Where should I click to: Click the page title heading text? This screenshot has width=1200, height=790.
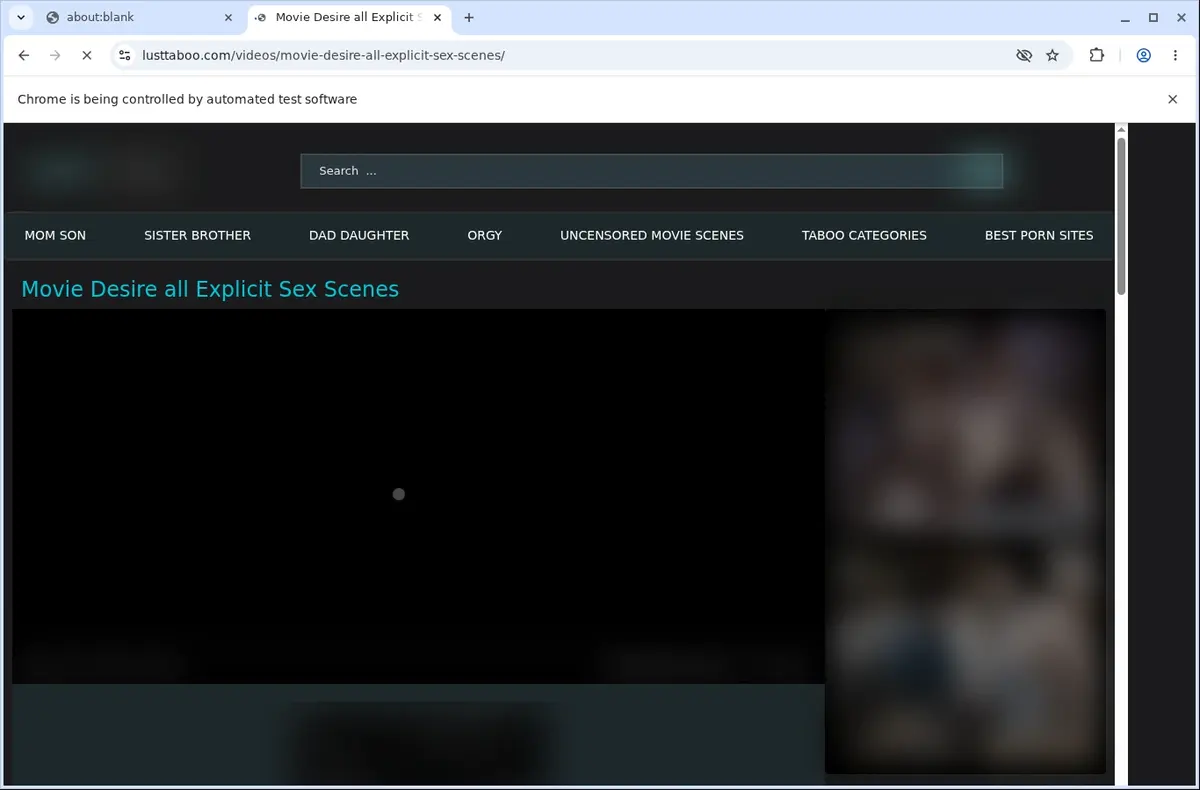(x=210, y=289)
